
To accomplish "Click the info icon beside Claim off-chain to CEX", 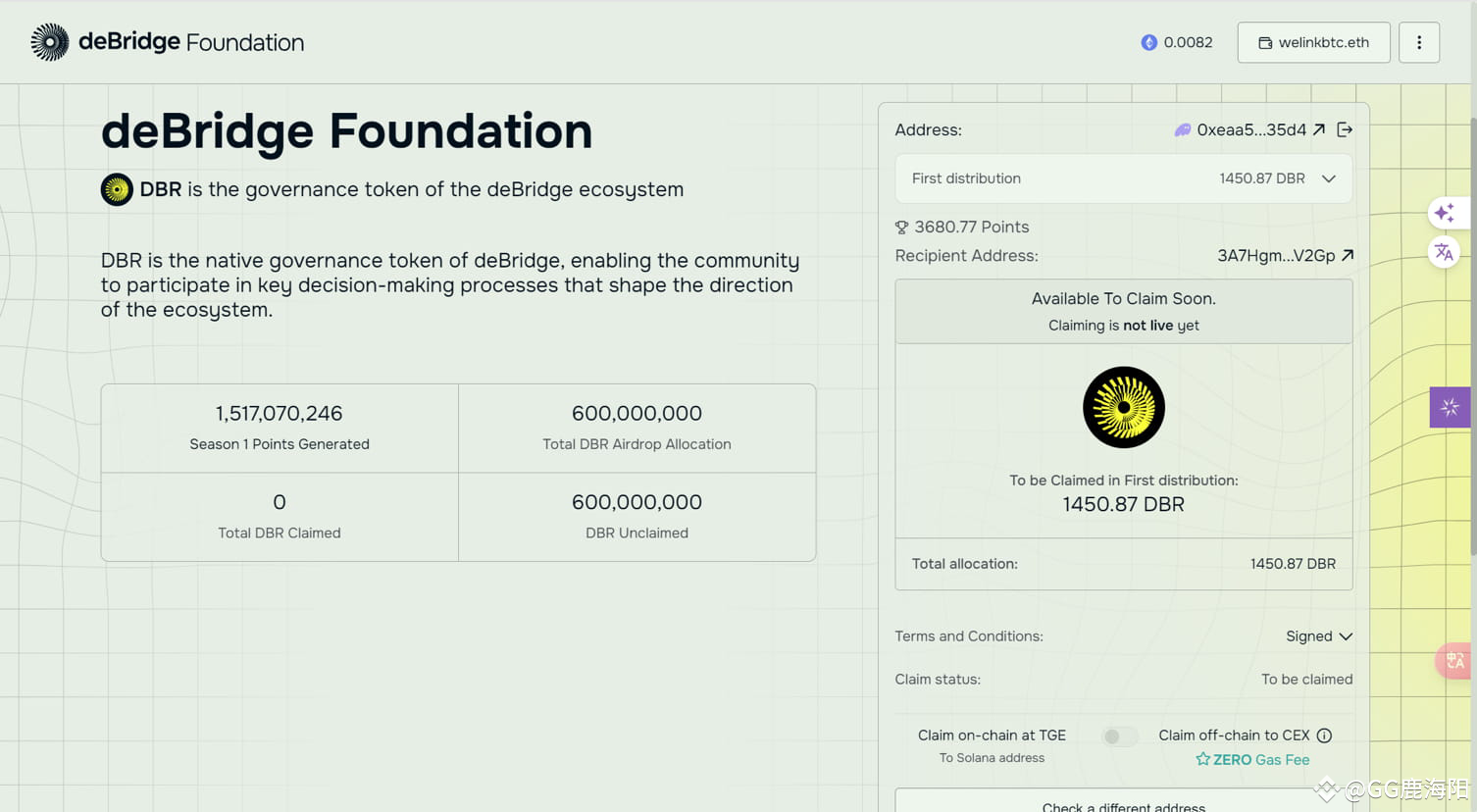I will pos(1325,735).
